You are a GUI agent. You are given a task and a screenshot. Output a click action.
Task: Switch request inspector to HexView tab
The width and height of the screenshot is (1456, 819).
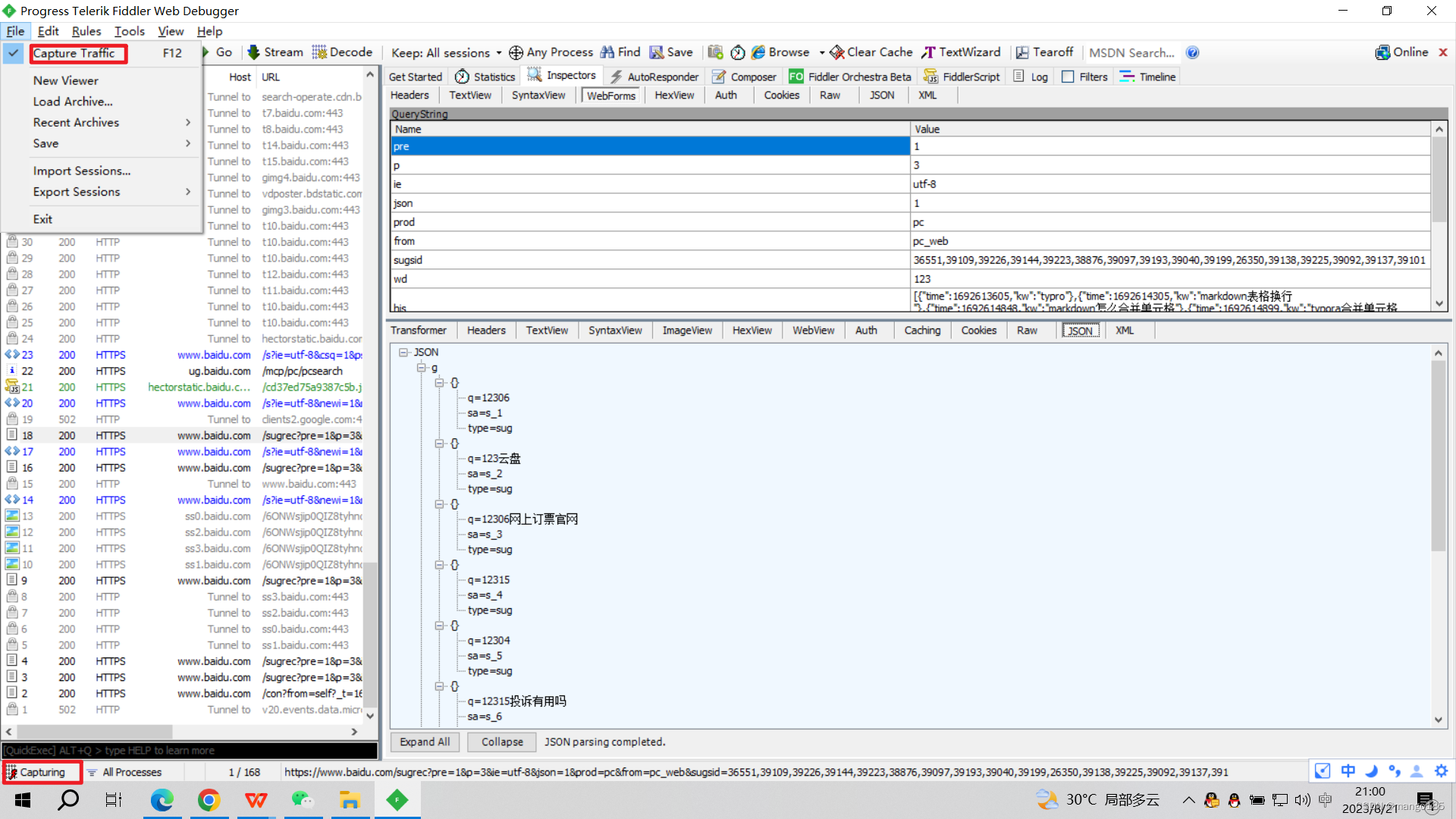click(674, 96)
